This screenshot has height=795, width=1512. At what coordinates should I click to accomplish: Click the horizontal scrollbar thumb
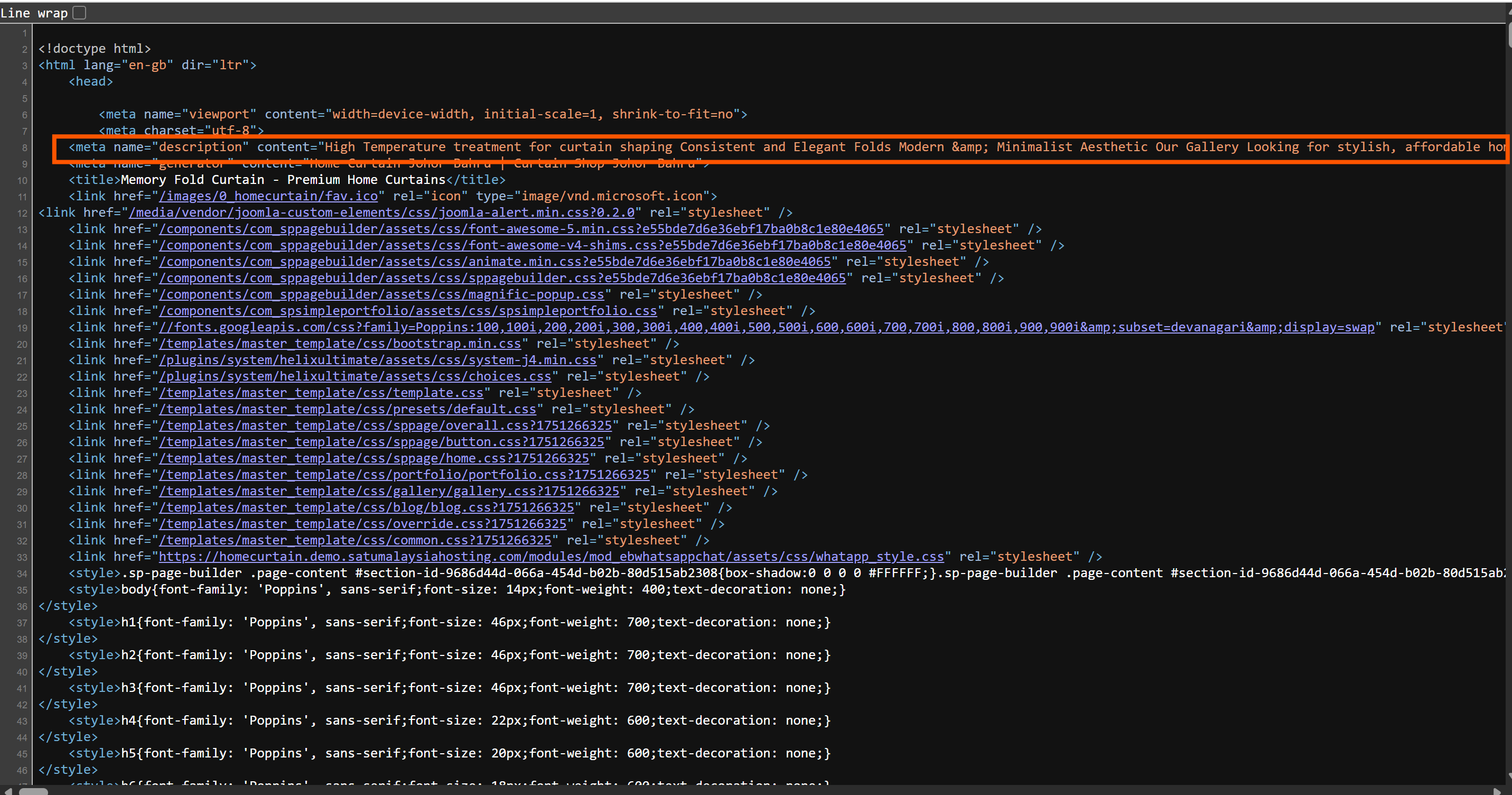pyautogui.click(x=33, y=790)
